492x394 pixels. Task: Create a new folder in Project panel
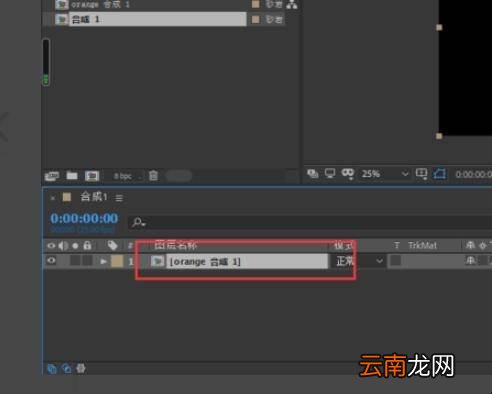72,175
